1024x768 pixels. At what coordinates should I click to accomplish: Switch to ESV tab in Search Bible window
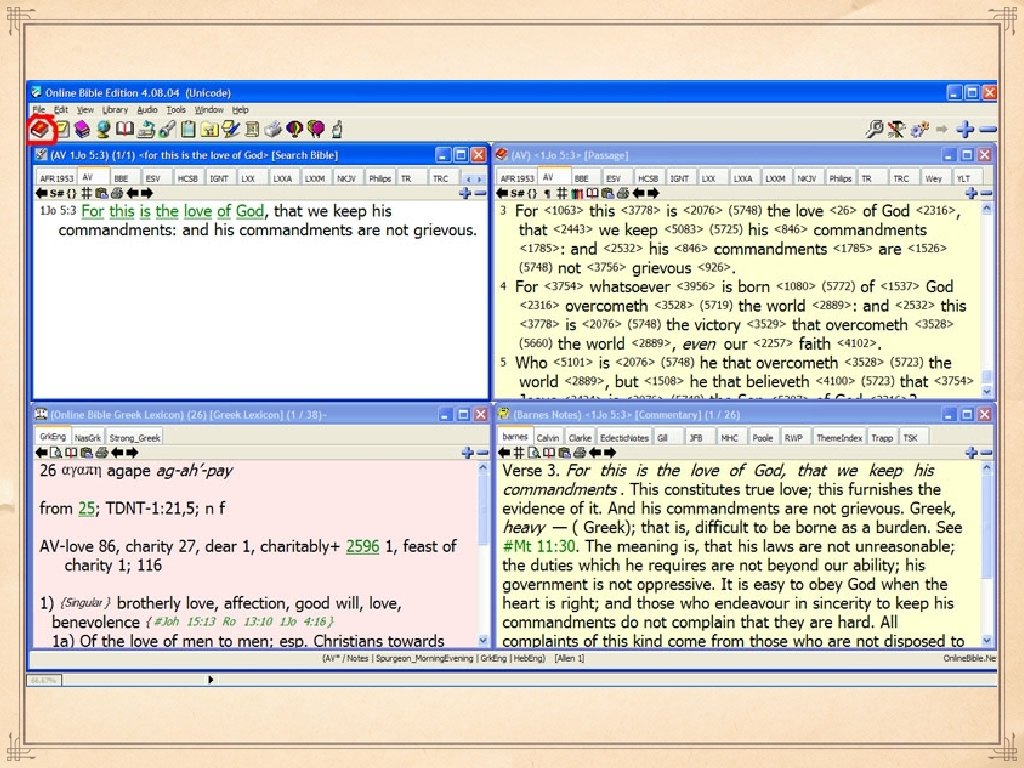click(x=153, y=178)
